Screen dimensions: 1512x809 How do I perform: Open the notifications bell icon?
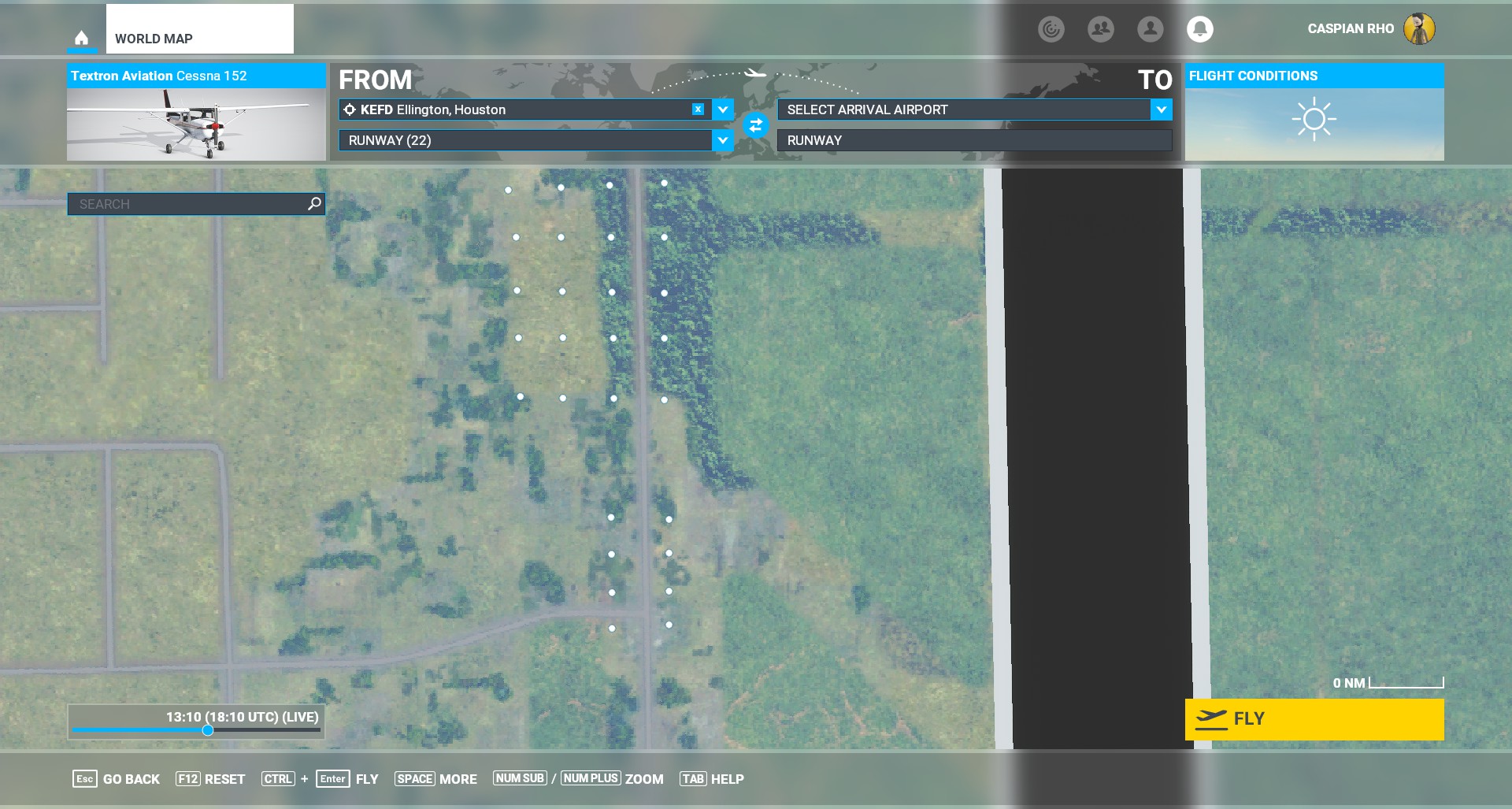tap(1199, 29)
